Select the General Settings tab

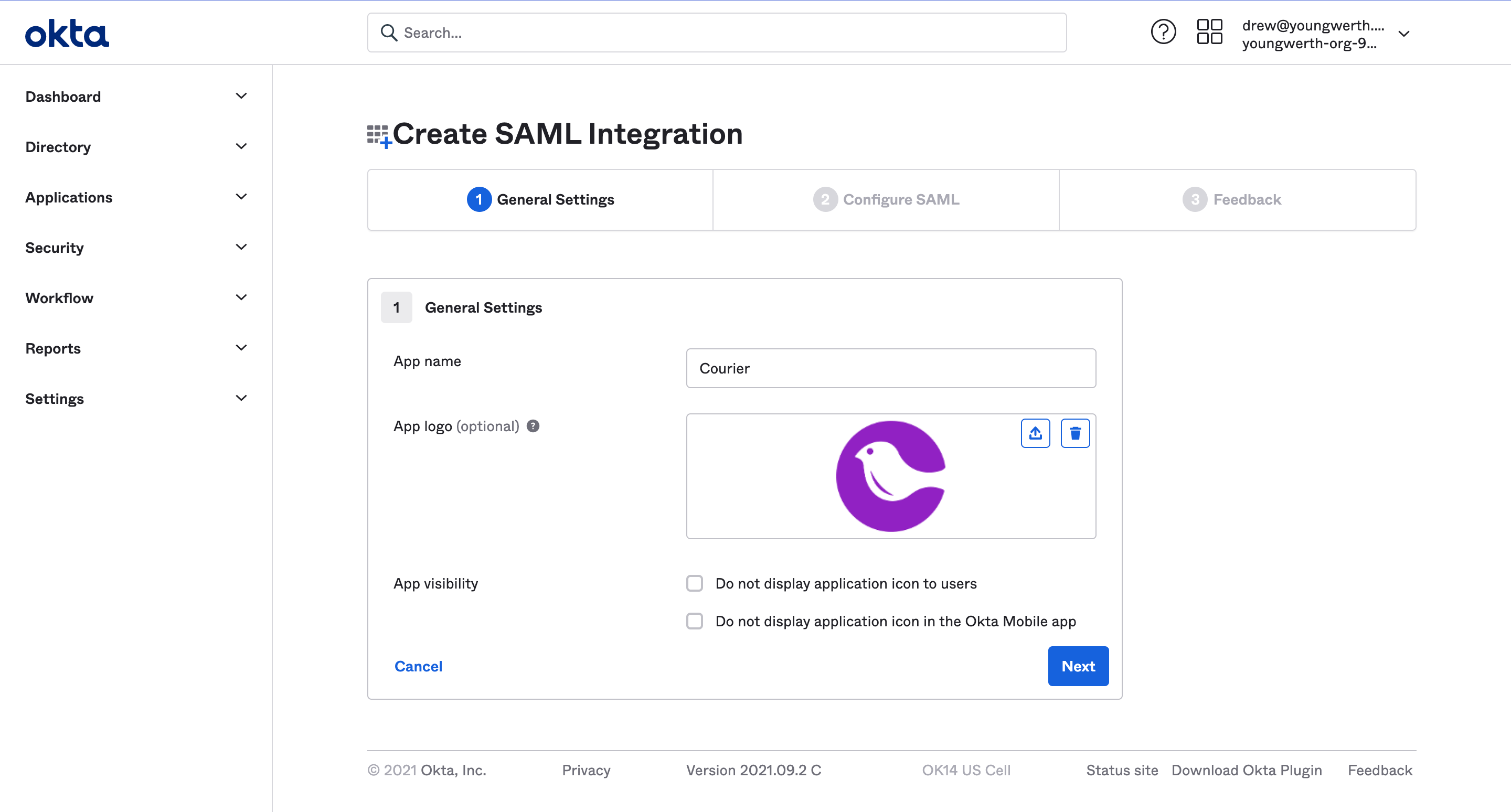[x=540, y=199]
